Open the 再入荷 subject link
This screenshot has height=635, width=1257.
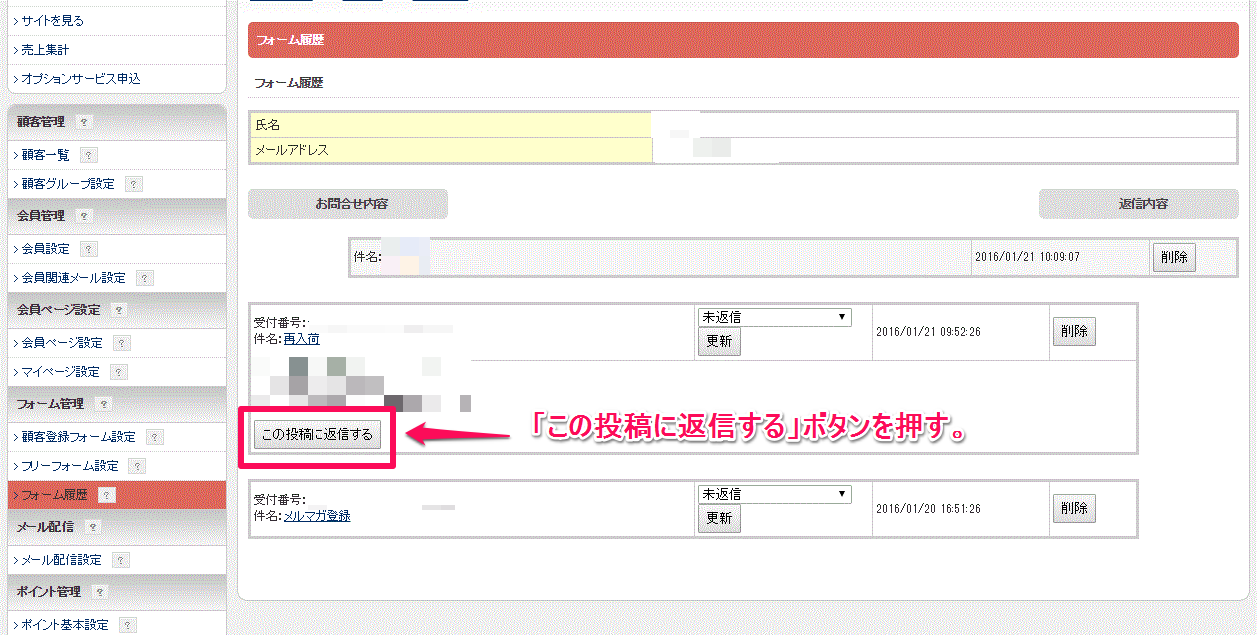pos(301,339)
